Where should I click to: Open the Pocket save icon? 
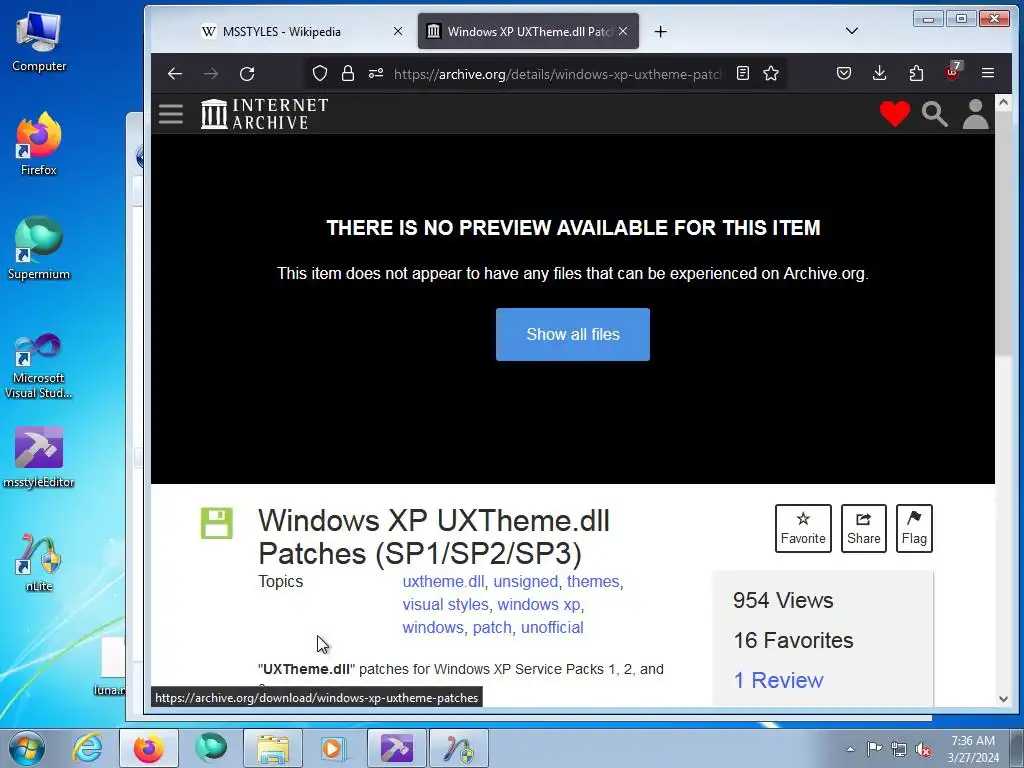[x=844, y=73]
